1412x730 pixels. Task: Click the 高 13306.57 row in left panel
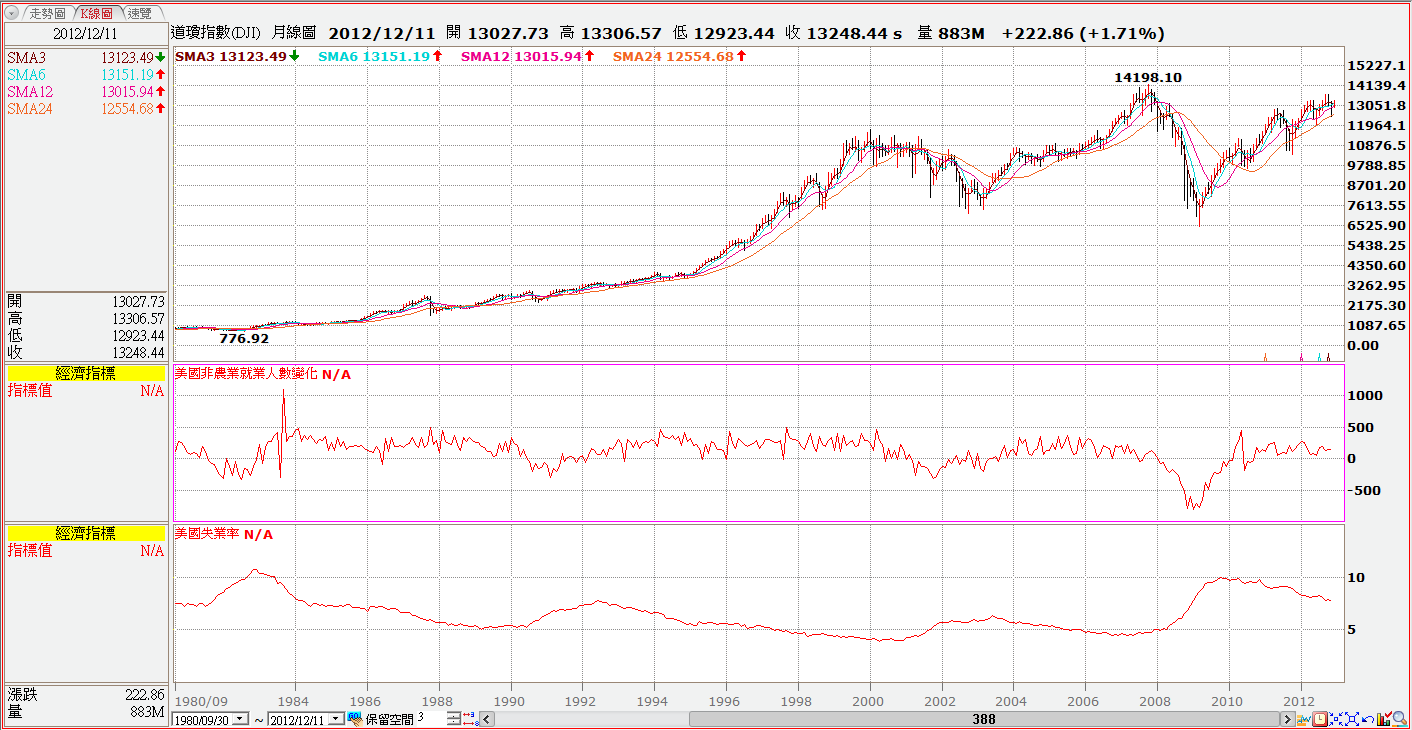click(x=86, y=318)
